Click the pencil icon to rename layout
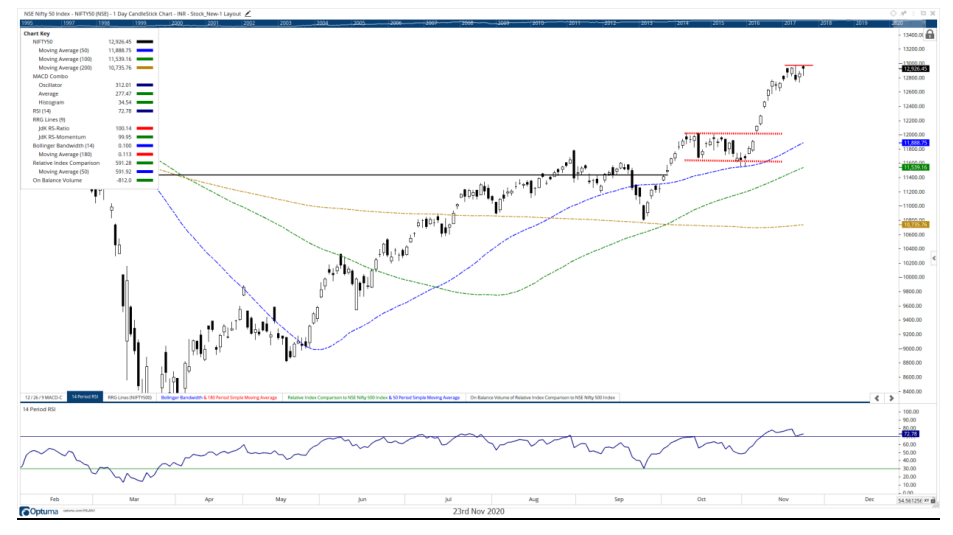 (x=247, y=13)
